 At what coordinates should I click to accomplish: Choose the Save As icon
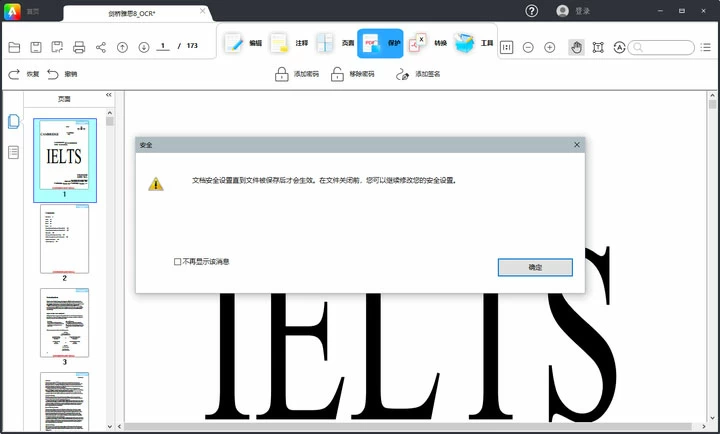(57, 47)
